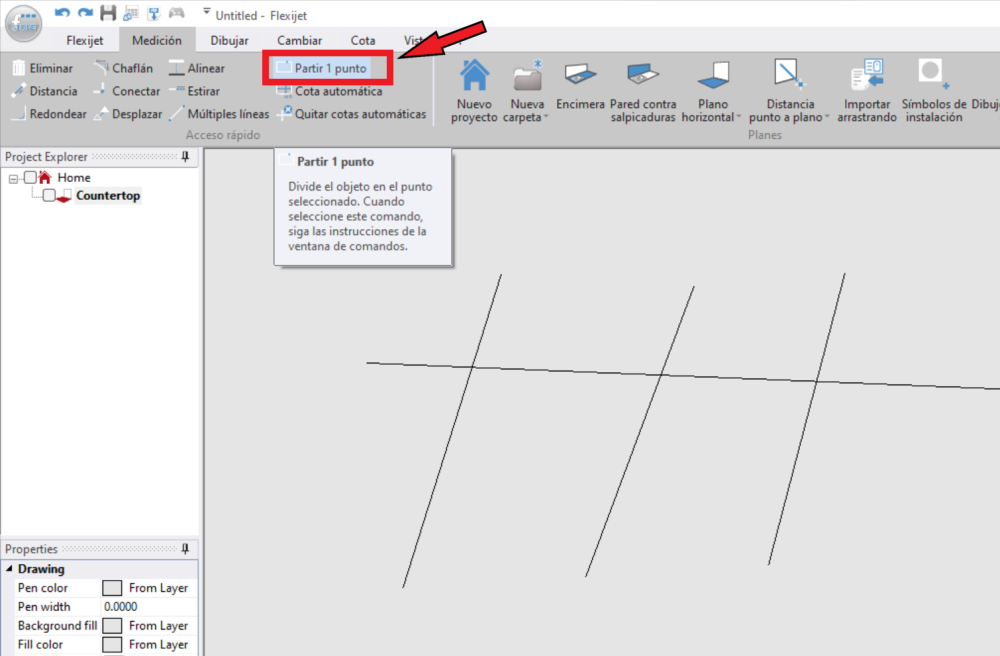The height and width of the screenshot is (656, 1000).
Task: Select the Múltiples líneas tool
Action: [219, 114]
